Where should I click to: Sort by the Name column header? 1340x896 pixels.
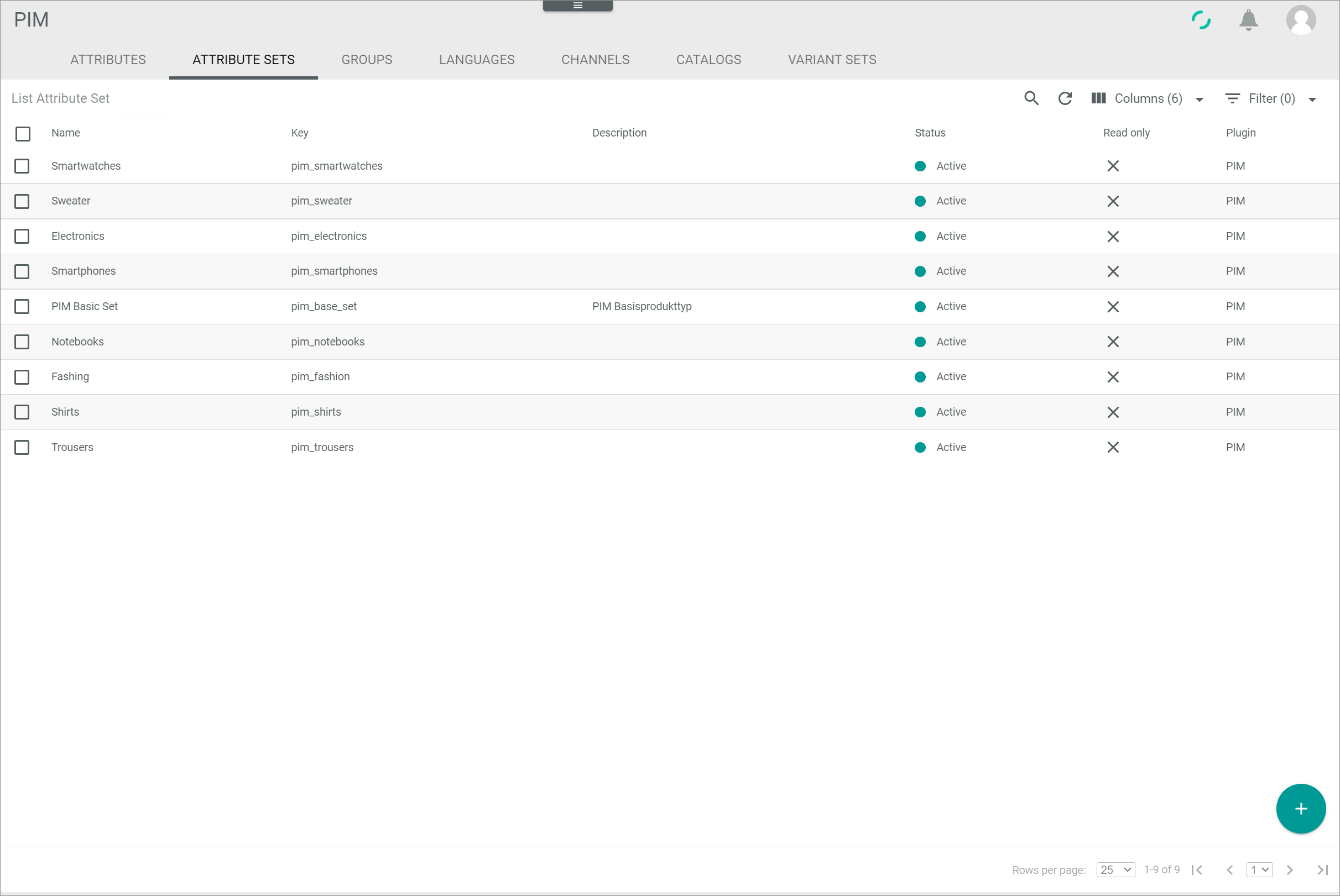(x=66, y=133)
